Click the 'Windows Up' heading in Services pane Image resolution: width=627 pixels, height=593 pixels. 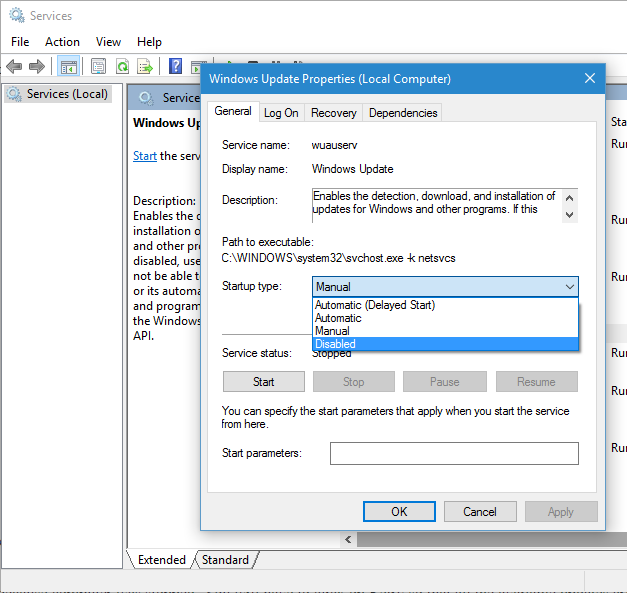pyautogui.click(x=167, y=123)
